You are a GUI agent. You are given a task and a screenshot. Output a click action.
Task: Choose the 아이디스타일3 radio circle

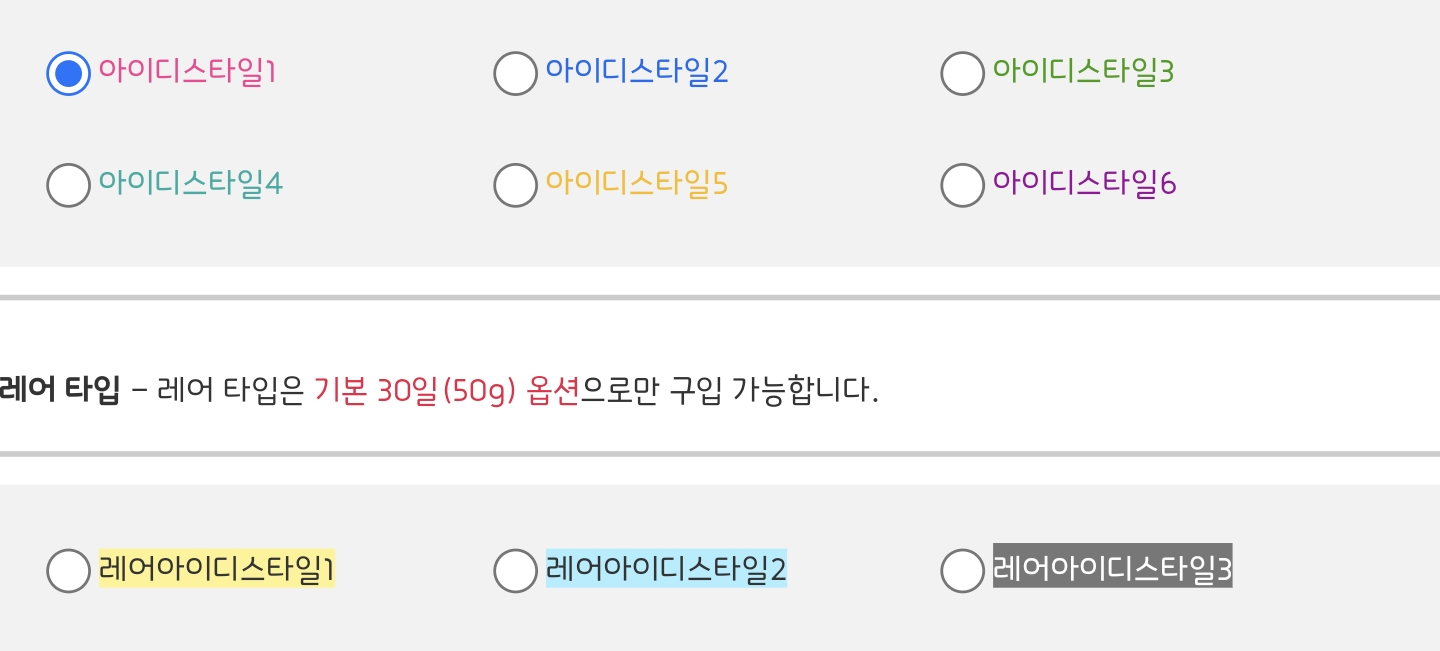point(962,73)
